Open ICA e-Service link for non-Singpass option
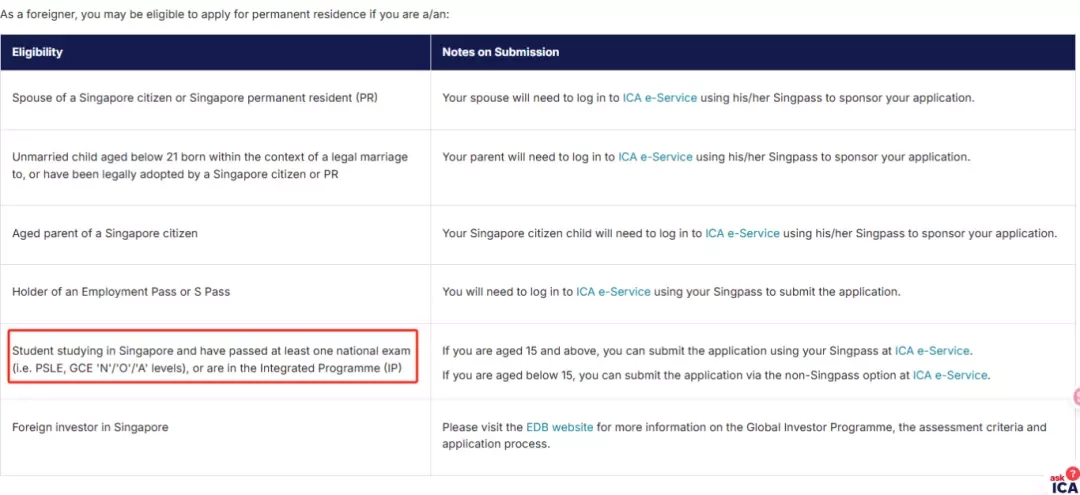The width and height of the screenshot is (1080, 495). (x=951, y=376)
